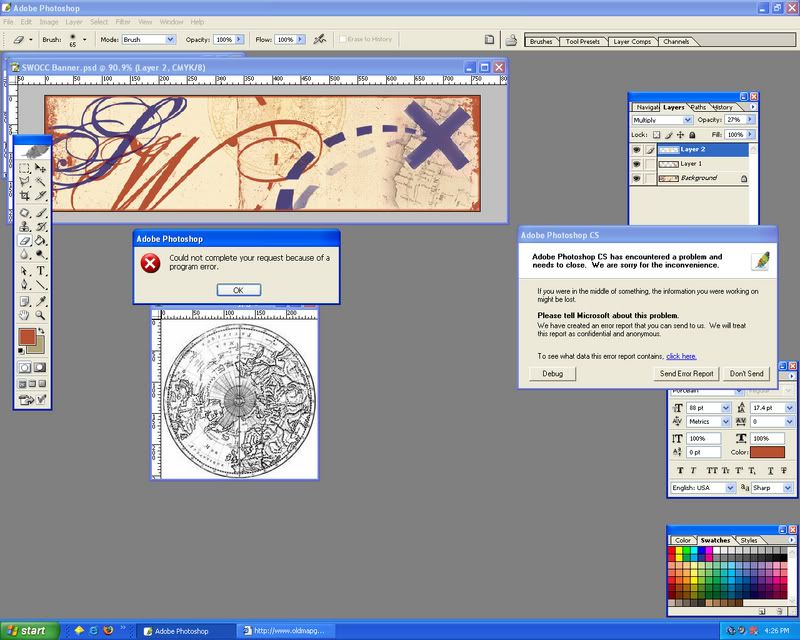800x640 pixels.
Task: Click the foreground color swatch in toolbox
Action: pos(27,337)
